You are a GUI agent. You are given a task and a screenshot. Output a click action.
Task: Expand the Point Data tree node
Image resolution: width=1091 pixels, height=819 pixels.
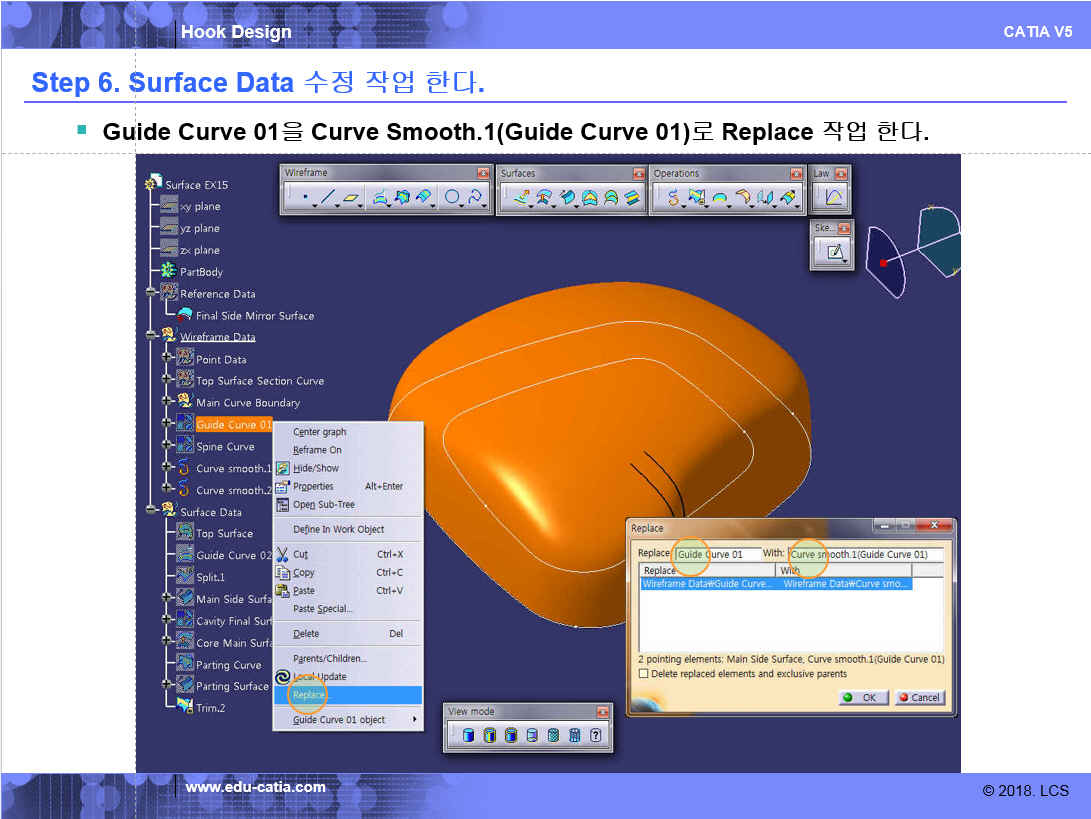[167, 359]
